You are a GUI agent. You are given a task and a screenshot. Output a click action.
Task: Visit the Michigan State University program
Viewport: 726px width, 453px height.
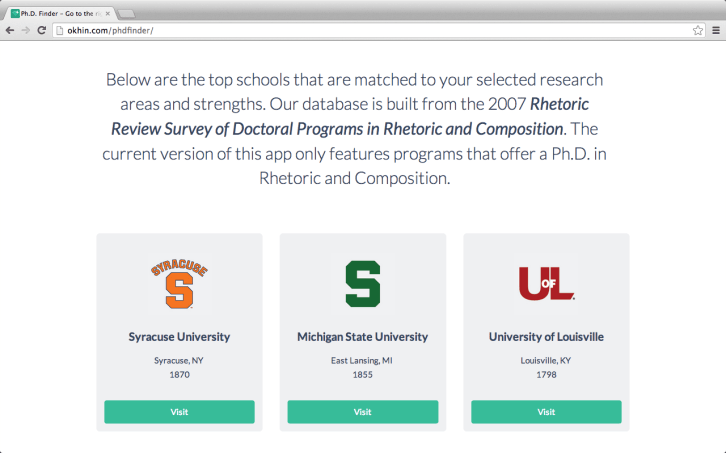click(x=363, y=412)
